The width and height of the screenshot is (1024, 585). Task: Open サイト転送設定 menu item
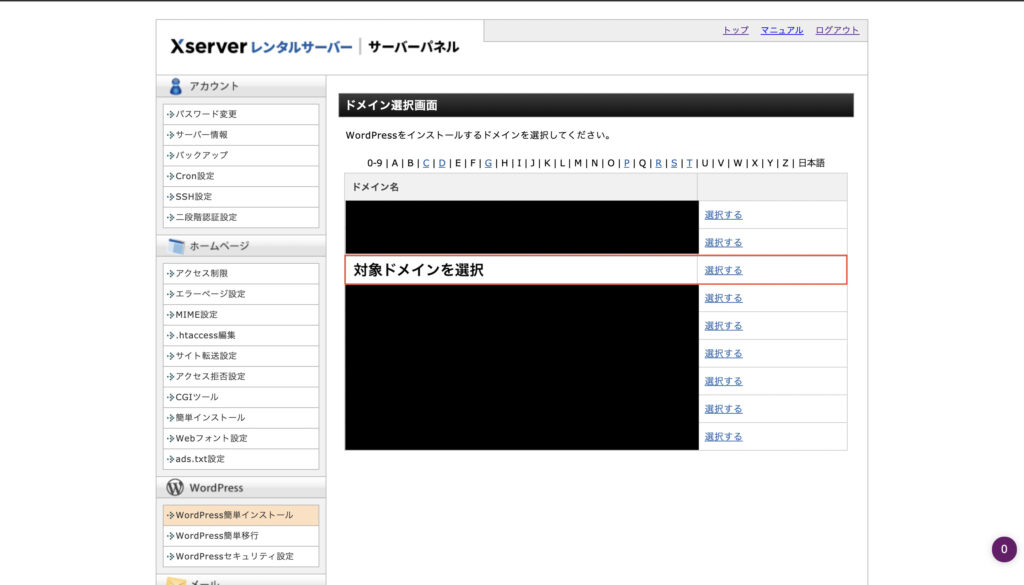241,356
